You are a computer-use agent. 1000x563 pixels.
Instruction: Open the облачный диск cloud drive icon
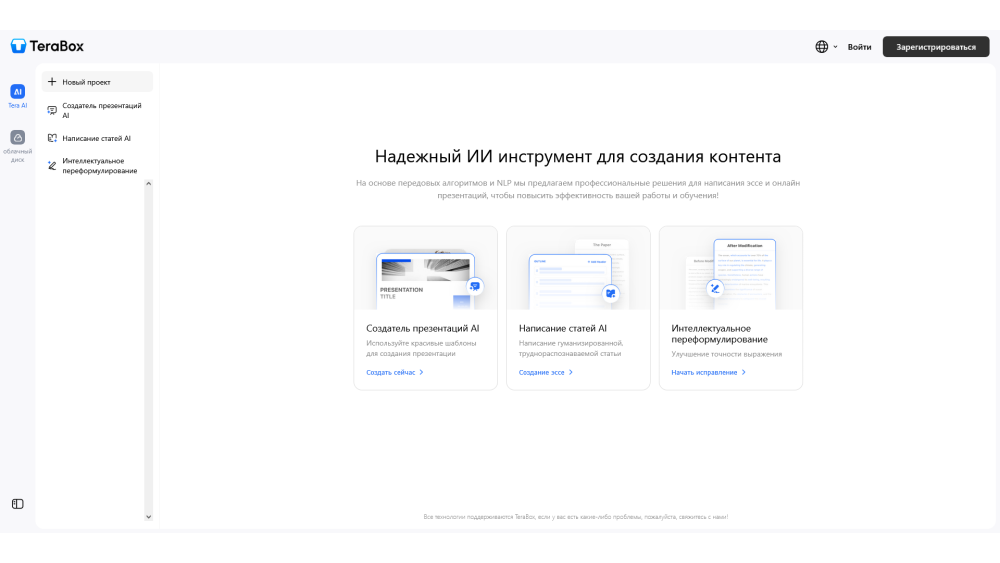pos(17,138)
